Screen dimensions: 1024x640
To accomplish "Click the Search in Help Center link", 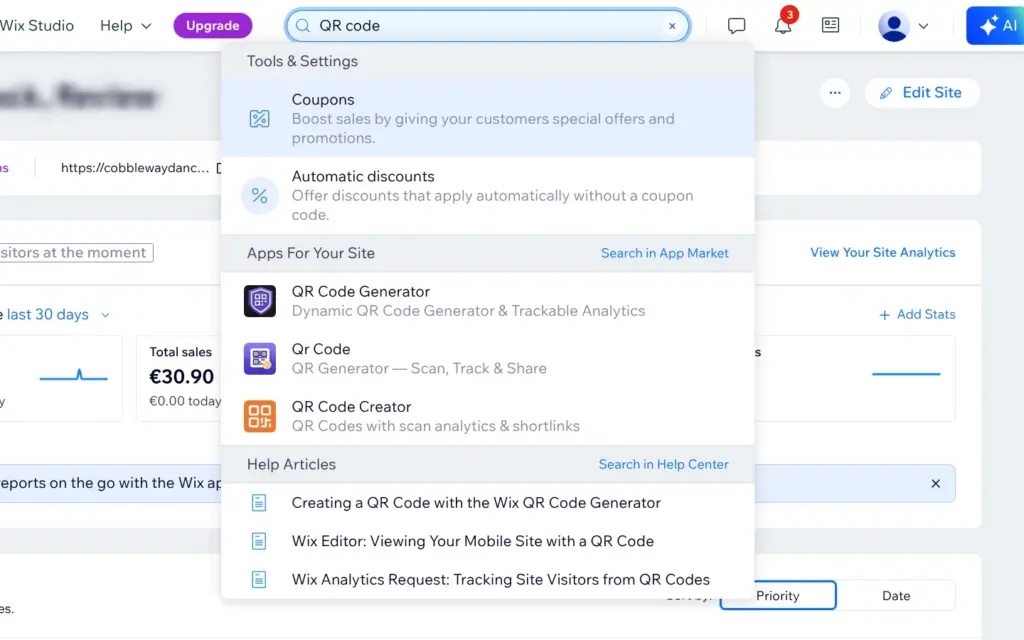I will (x=664, y=464).
